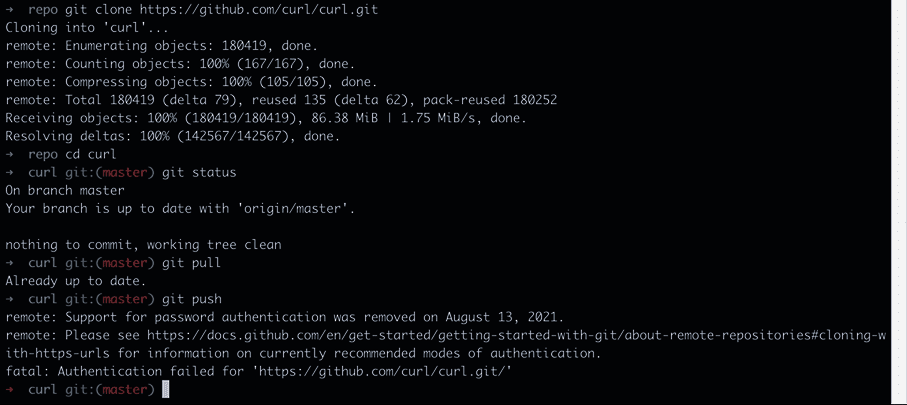Click the prompt arrow before 'repo cd curl'
This screenshot has width=907, height=405.
tap(9, 154)
